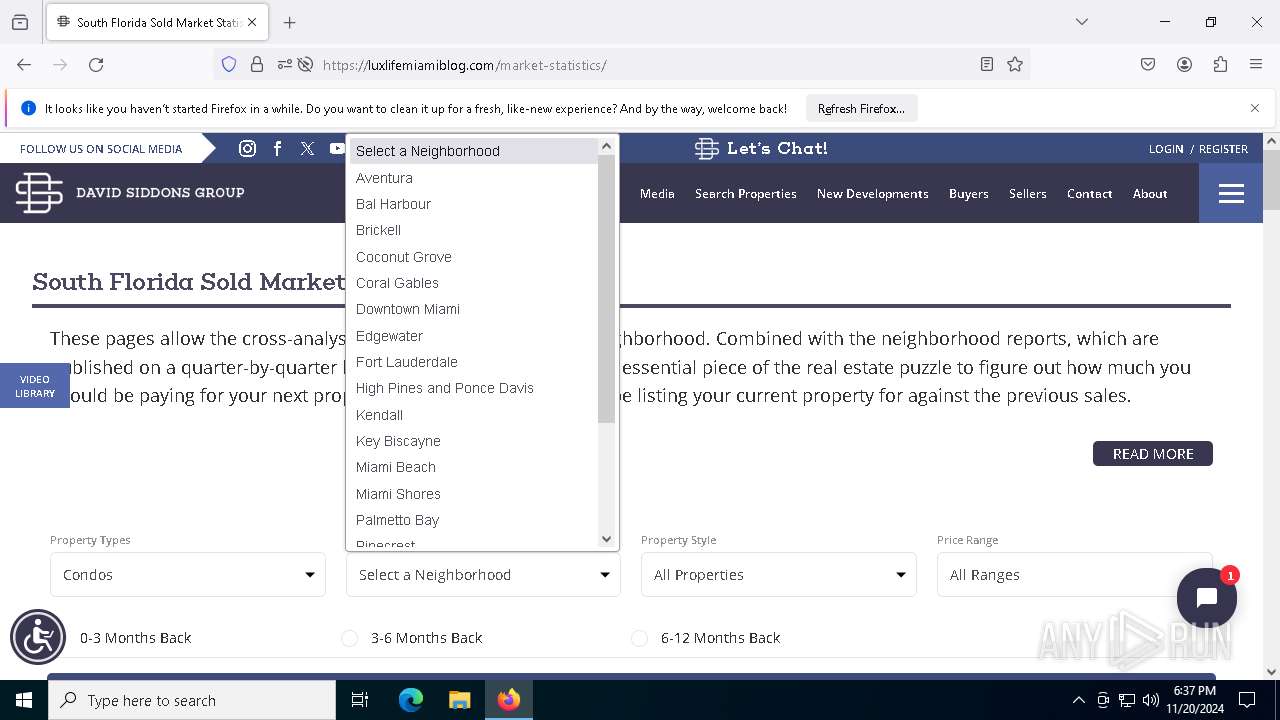Open the Property Types Condos dropdown
Image resolution: width=1280 pixels, height=720 pixels.
188,575
